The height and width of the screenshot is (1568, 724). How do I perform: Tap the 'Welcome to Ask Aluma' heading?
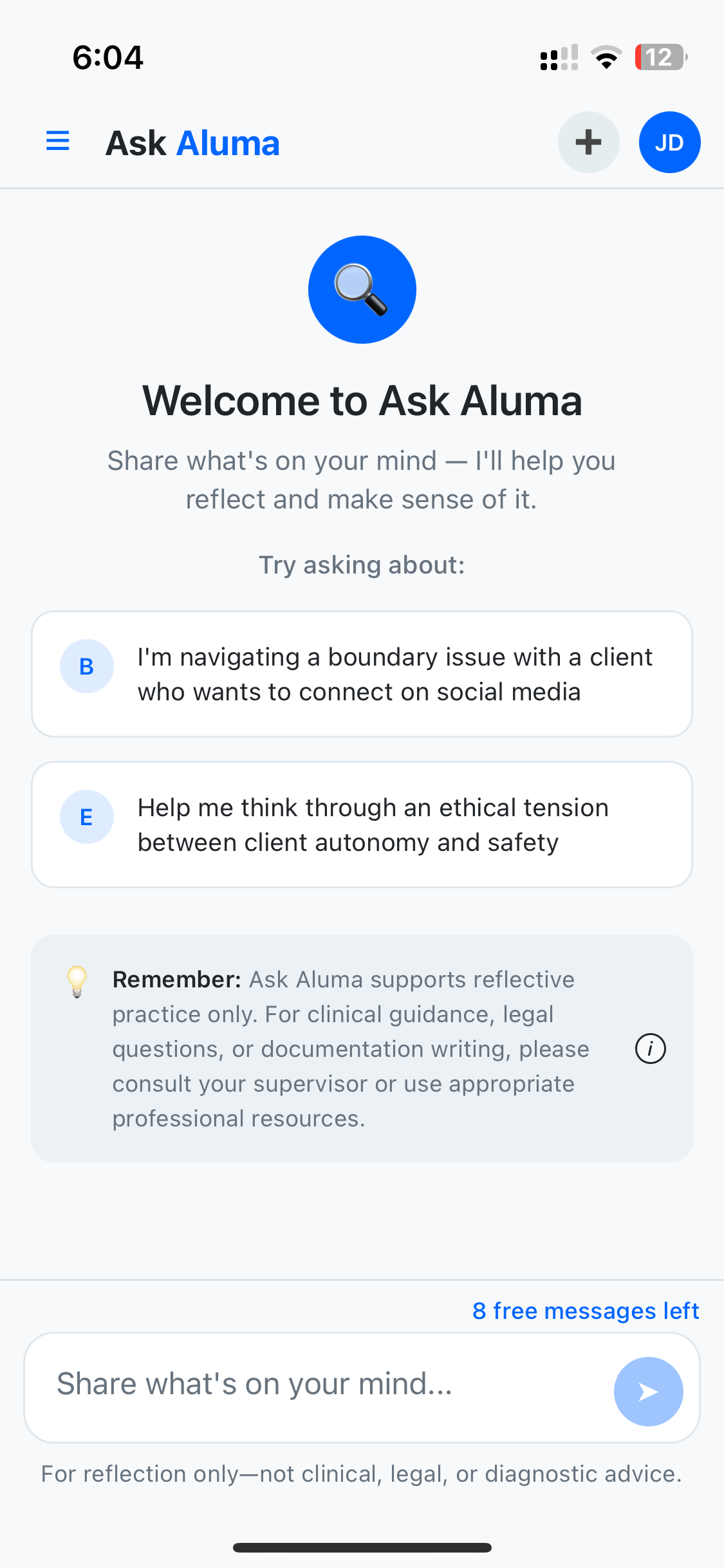click(362, 400)
